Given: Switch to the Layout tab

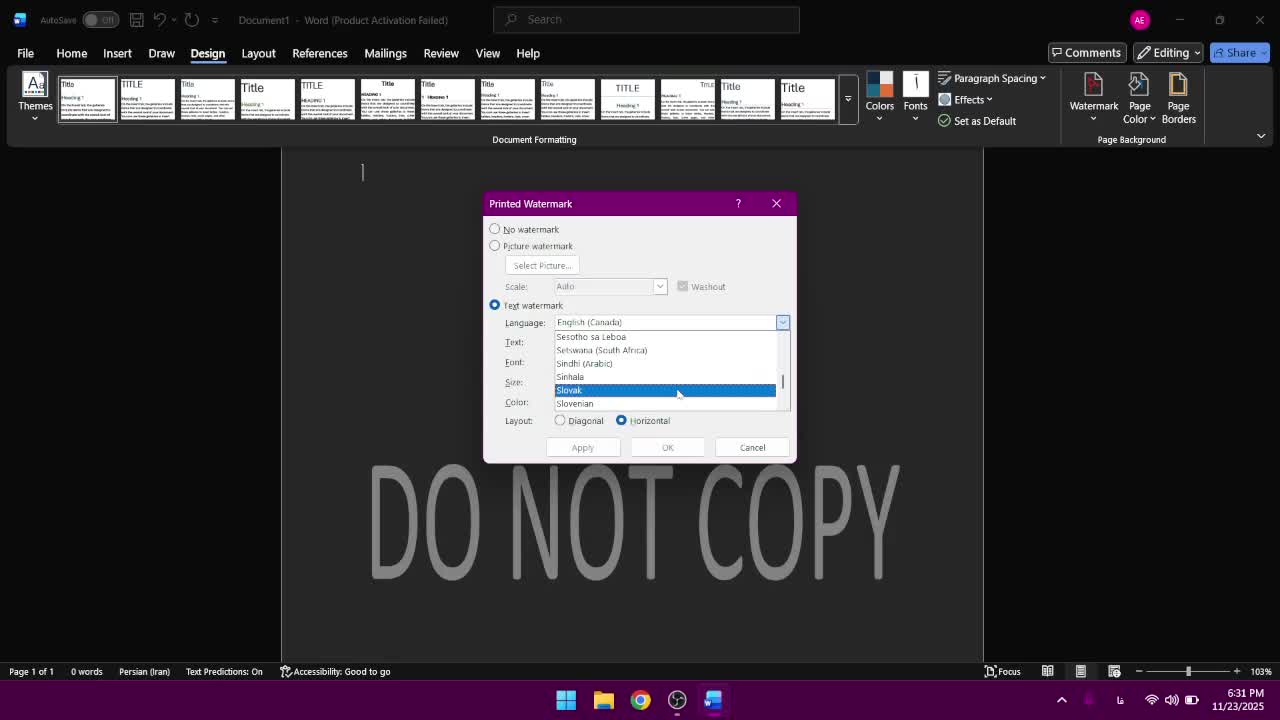Looking at the screenshot, I should pyautogui.click(x=258, y=53).
